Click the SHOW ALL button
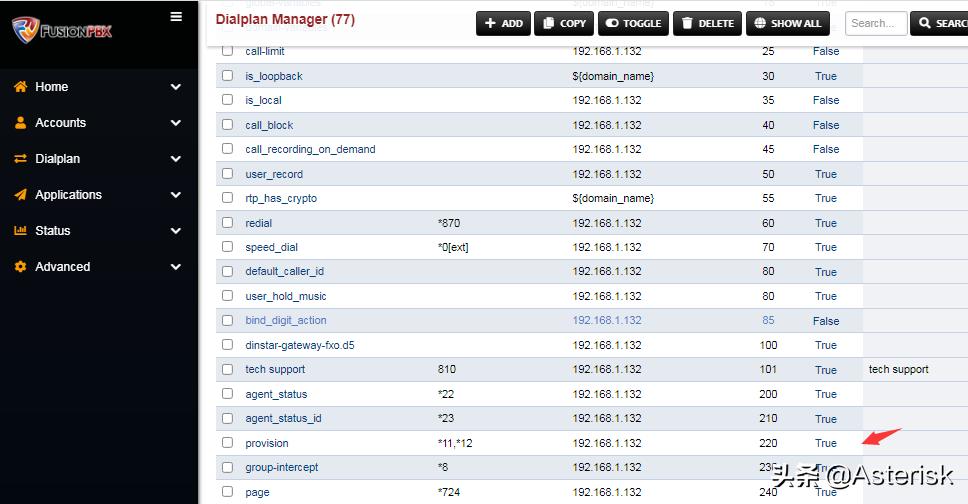Viewport: 968px width, 504px height. coord(787,23)
